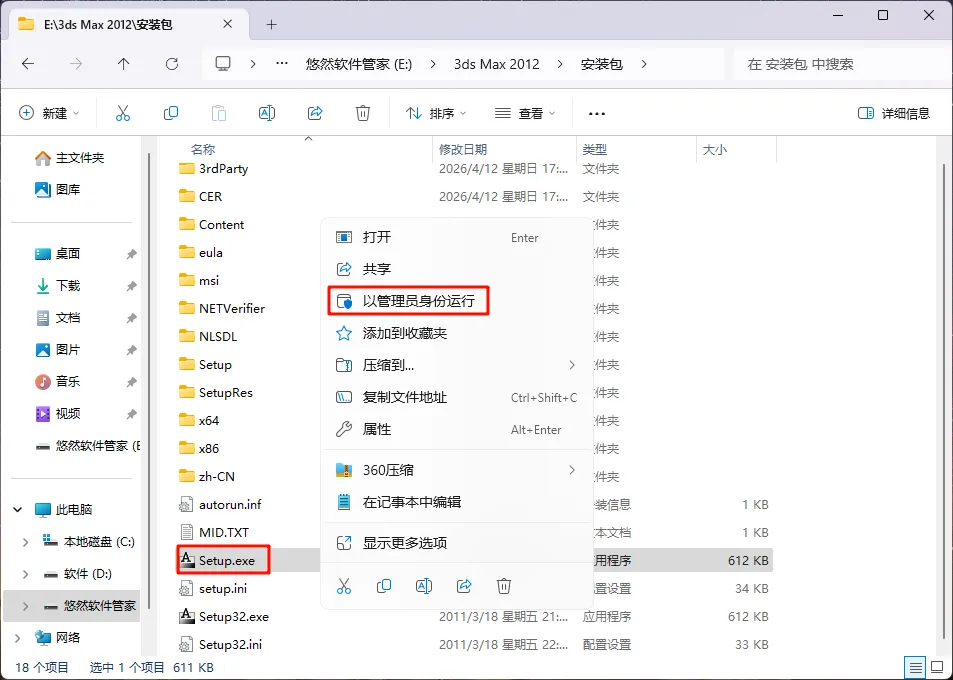This screenshot has height=680, width=953.
Task: Click the Share icon in the toolbar
Action: [315, 113]
